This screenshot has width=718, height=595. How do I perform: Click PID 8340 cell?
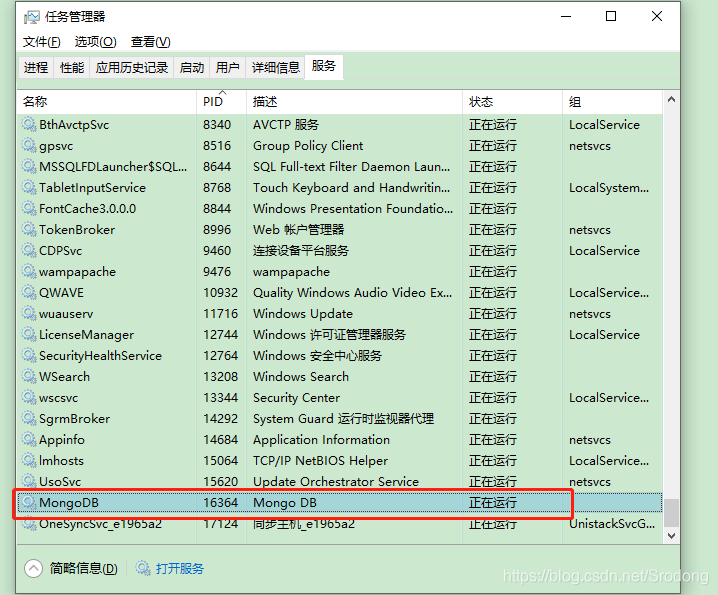217,125
